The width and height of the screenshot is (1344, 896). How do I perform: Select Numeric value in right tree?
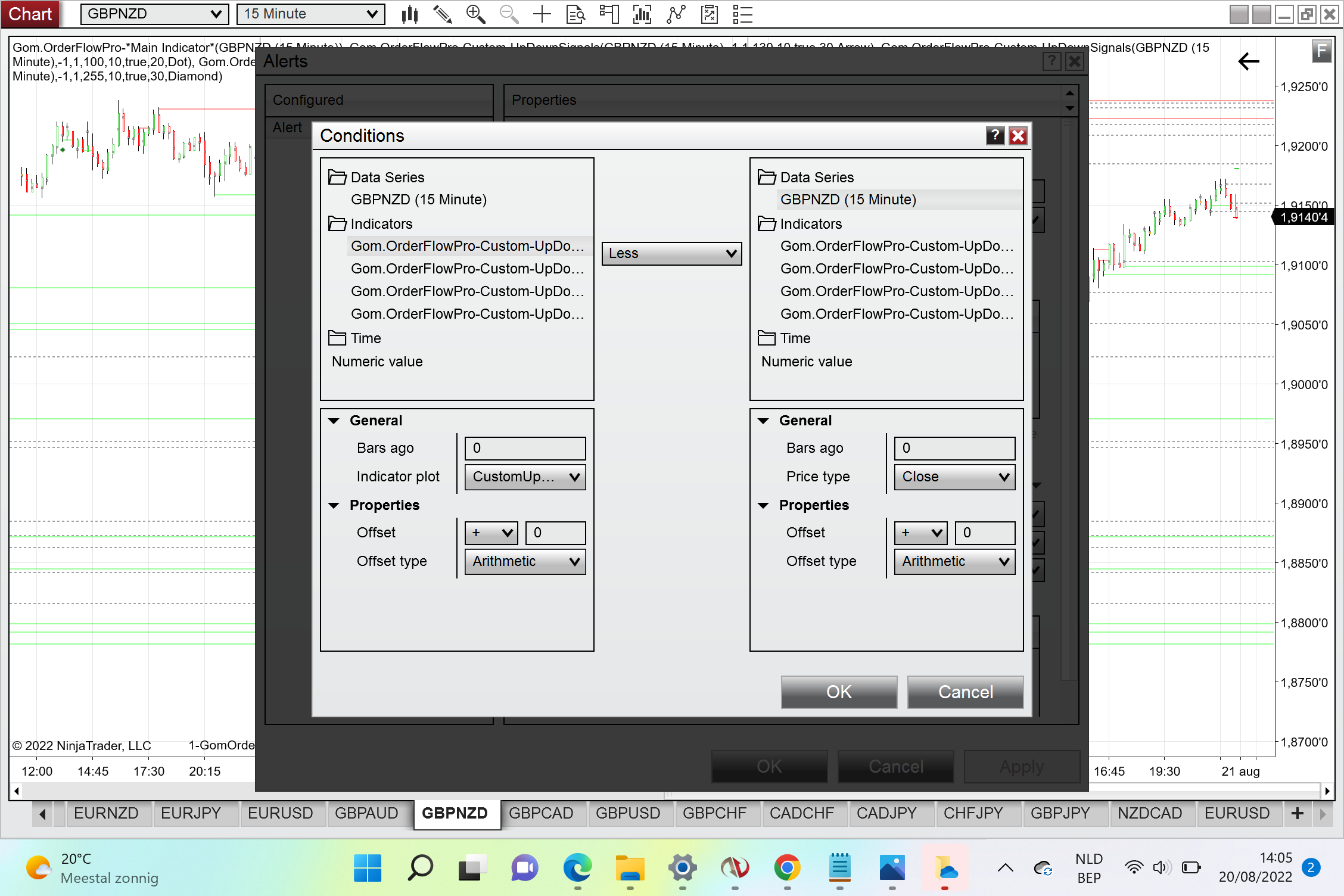807,362
